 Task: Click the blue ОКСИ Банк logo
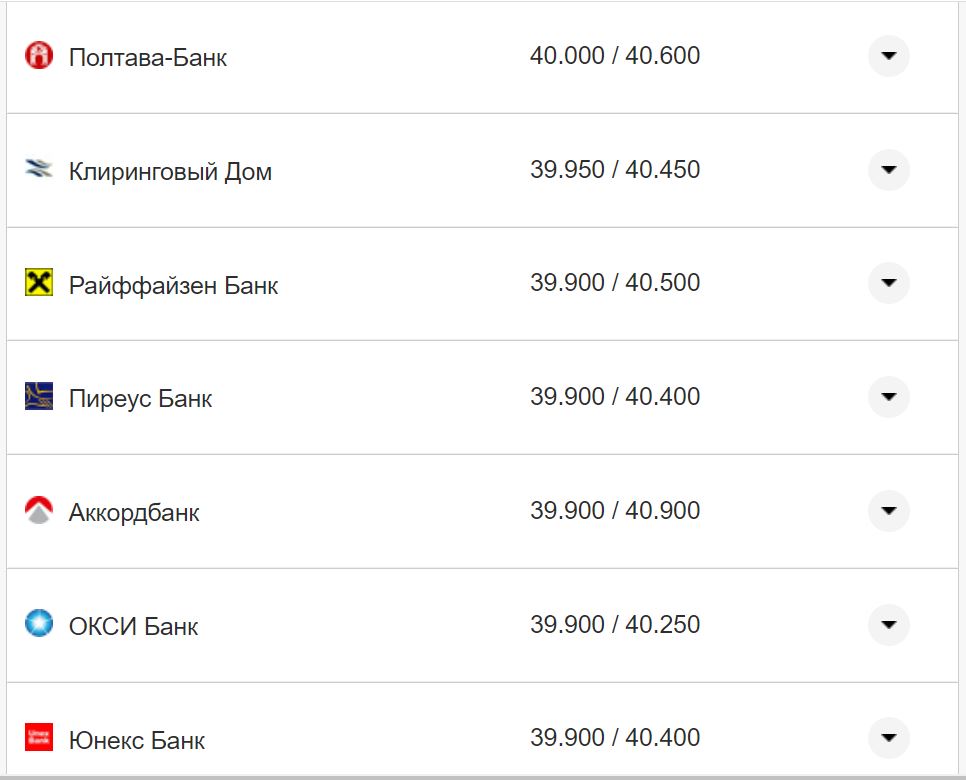[38, 624]
